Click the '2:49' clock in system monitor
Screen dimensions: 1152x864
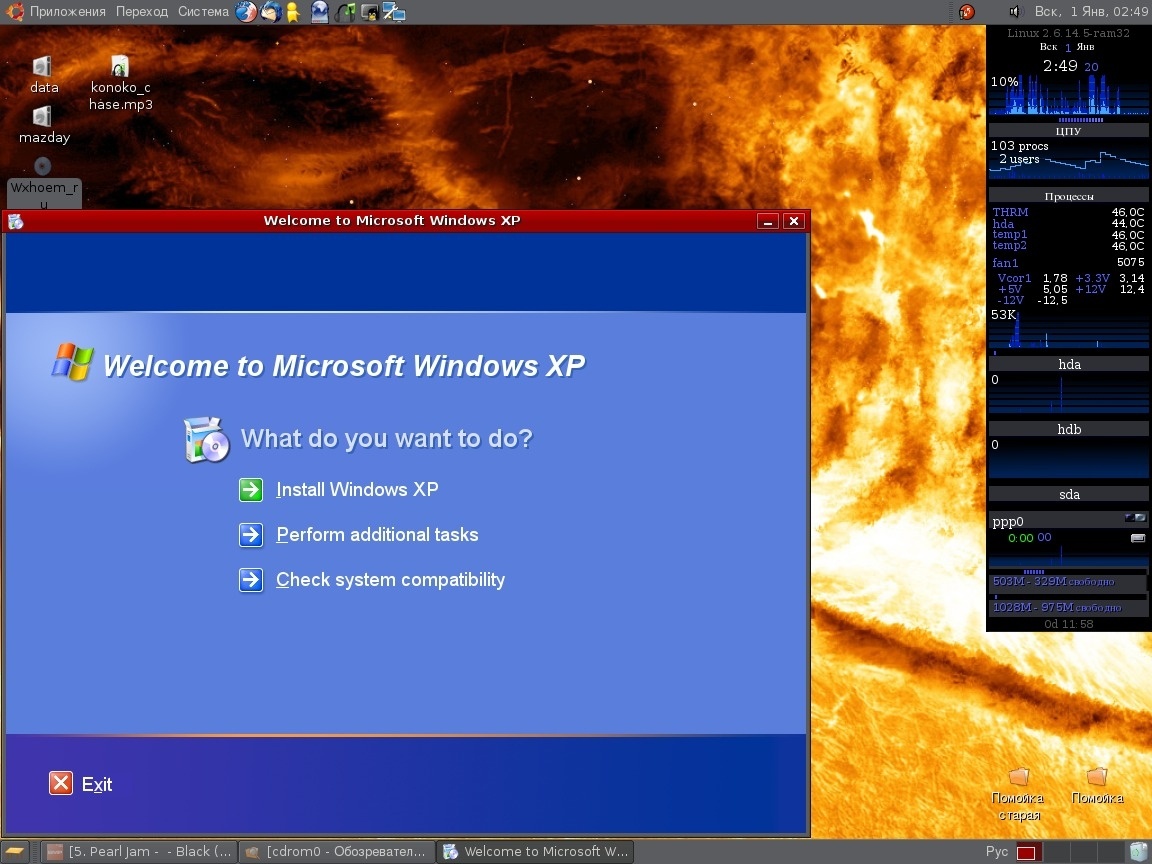[x=1060, y=66]
